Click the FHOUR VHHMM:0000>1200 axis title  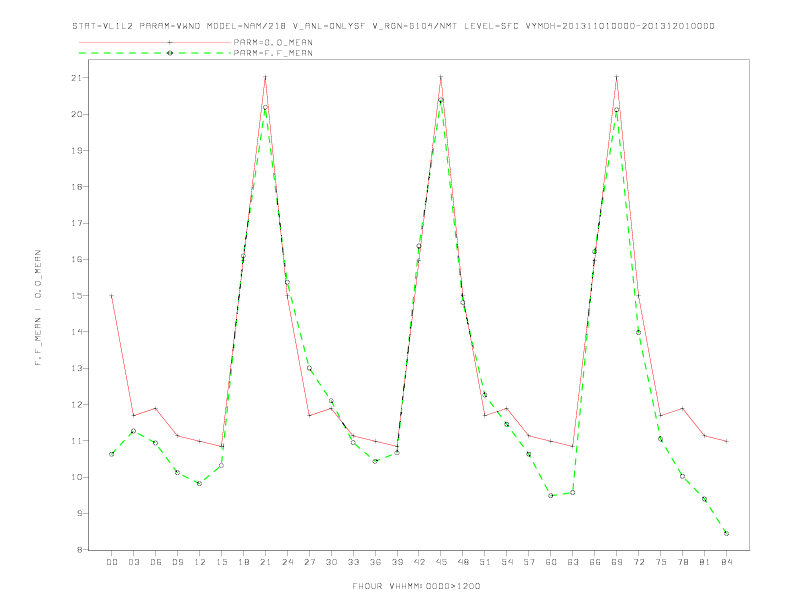[x=416, y=586]
